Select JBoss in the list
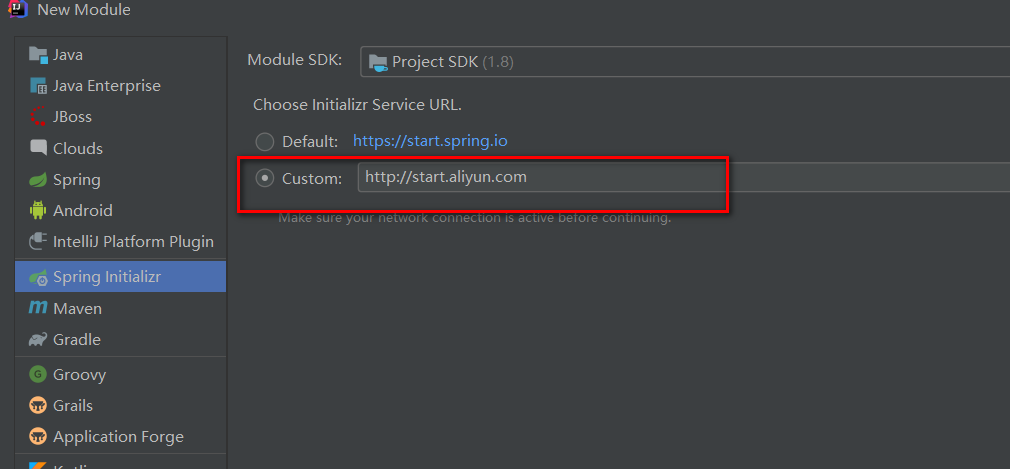The width and height of the screenshot is (1010, 469). 120,117
